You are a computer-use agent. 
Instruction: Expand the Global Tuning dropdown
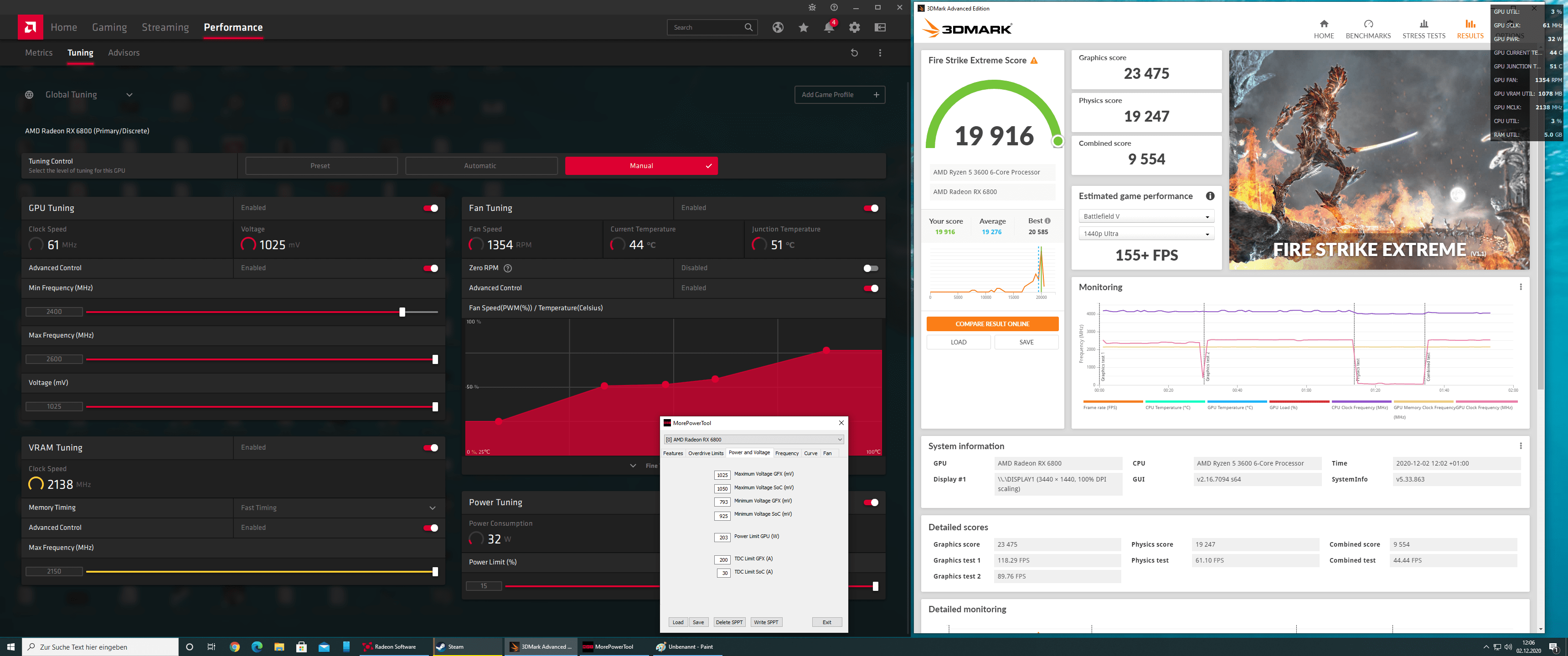coord(129,95)
